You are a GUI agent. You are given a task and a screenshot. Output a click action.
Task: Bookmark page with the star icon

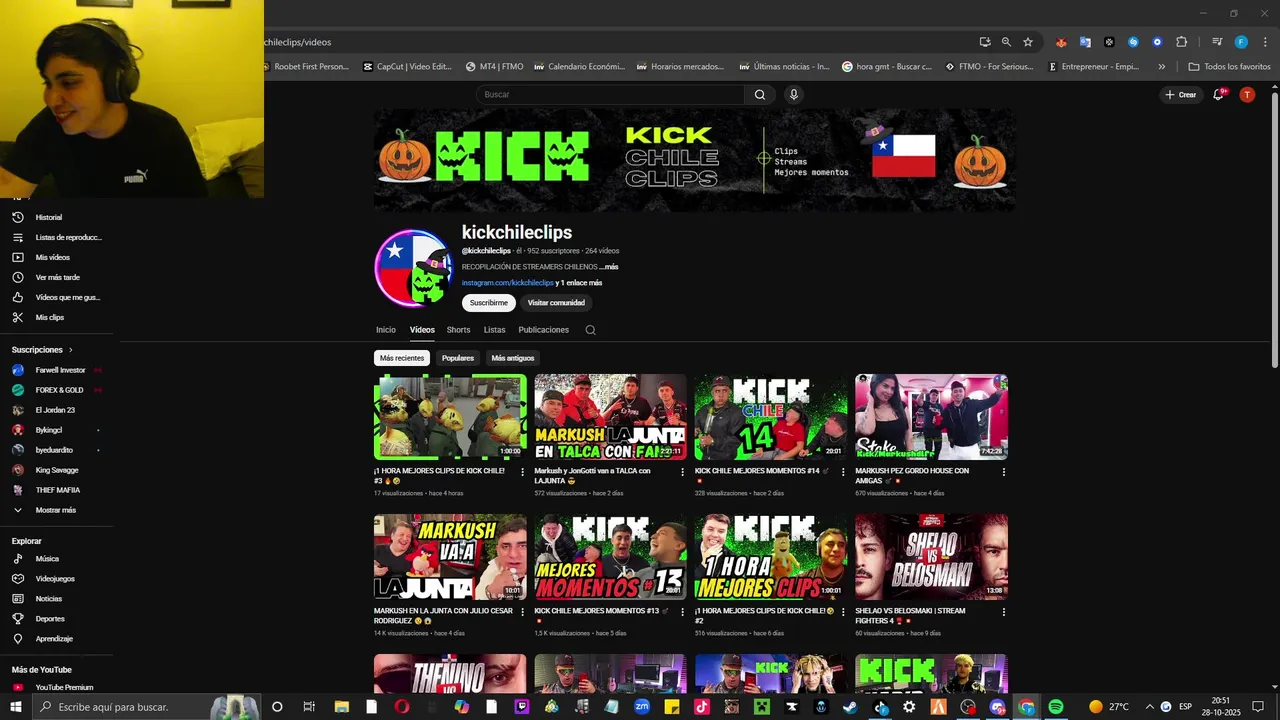1028,42
